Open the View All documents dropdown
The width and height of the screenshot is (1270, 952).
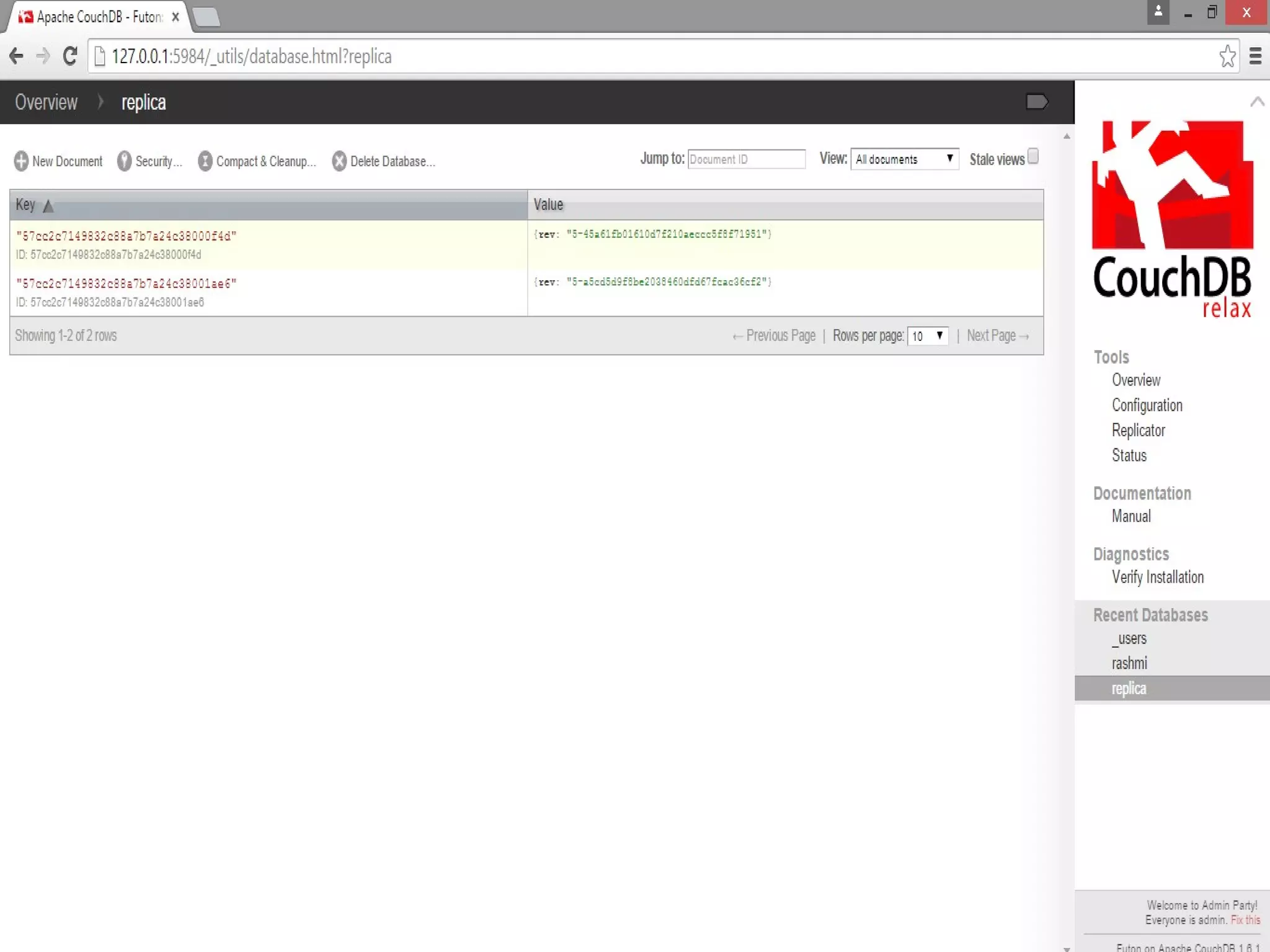[x=904, y=159]
